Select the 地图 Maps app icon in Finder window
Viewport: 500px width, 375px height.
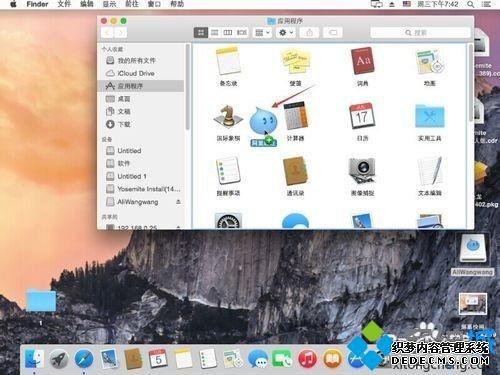coord(430,62)
